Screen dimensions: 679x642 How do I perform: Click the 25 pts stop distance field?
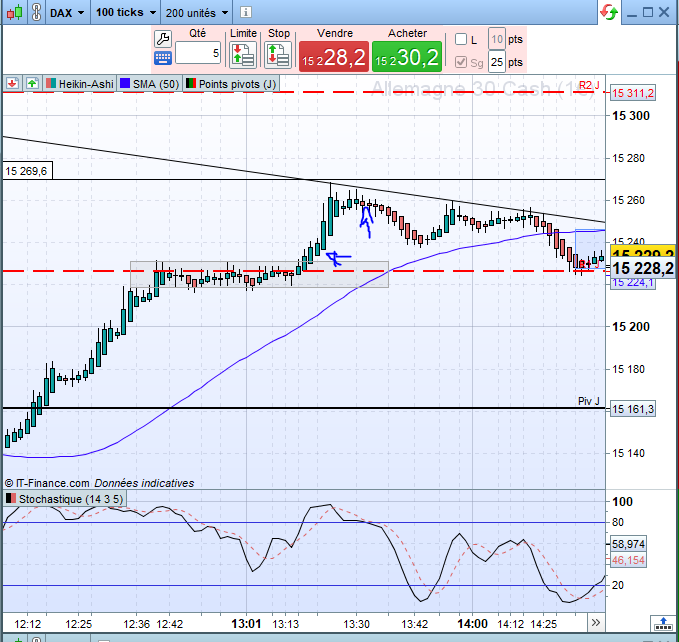point(497,62)
